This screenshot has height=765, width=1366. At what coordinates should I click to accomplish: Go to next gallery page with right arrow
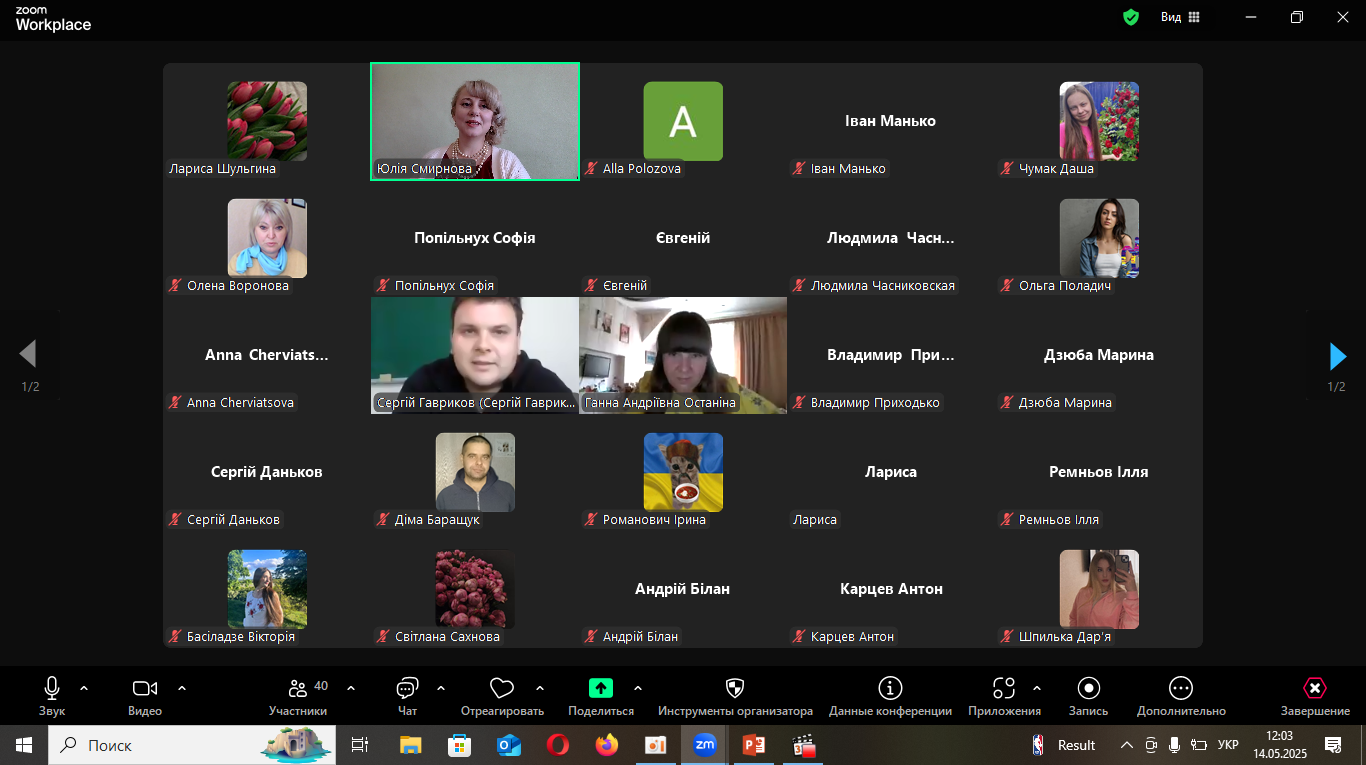pyautogui.click(x=1337, y=356)
